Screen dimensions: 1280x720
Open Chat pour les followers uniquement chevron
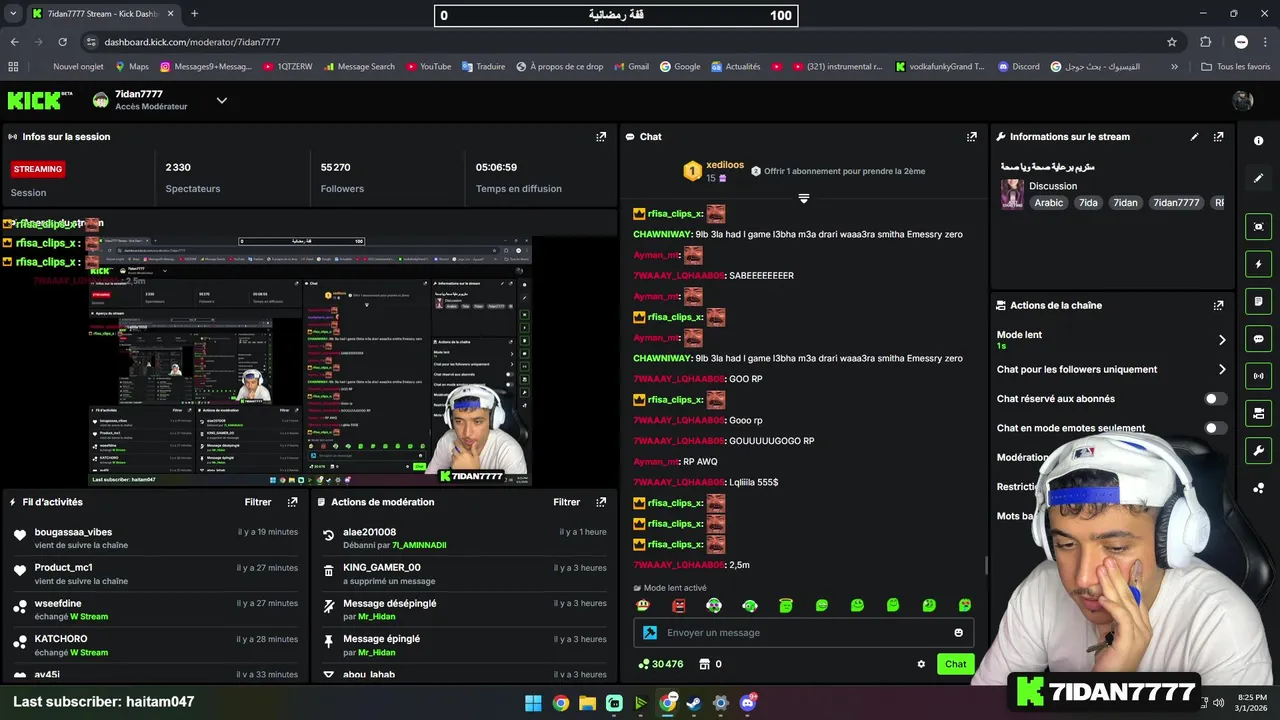1221,369
